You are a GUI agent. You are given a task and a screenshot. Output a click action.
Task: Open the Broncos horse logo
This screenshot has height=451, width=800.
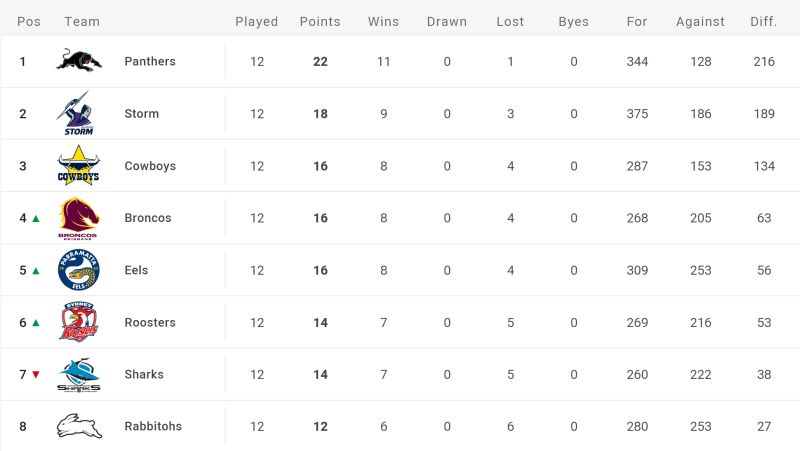[79, 218]
